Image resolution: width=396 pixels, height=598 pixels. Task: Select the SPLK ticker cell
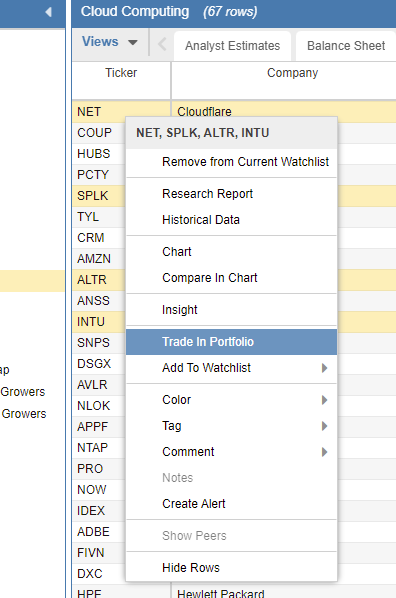(99, 196)
